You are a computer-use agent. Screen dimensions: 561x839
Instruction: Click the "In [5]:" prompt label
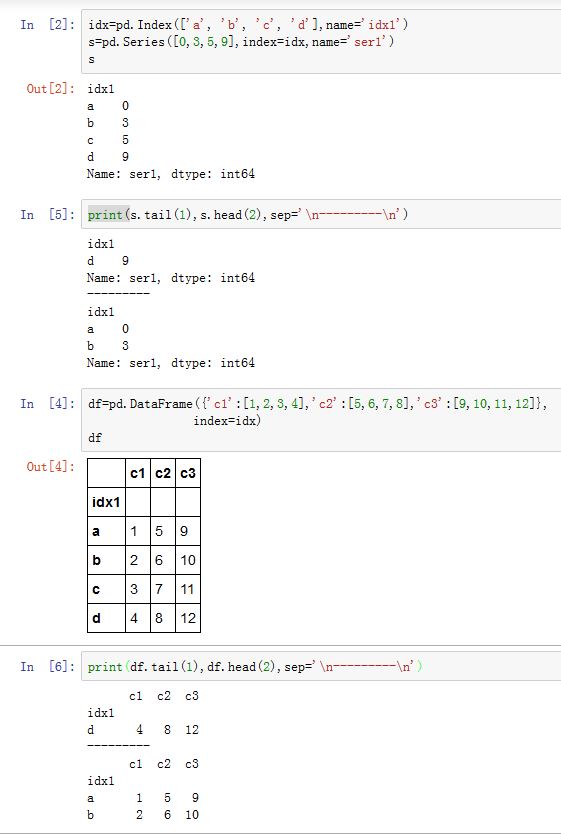click(48, 215)
